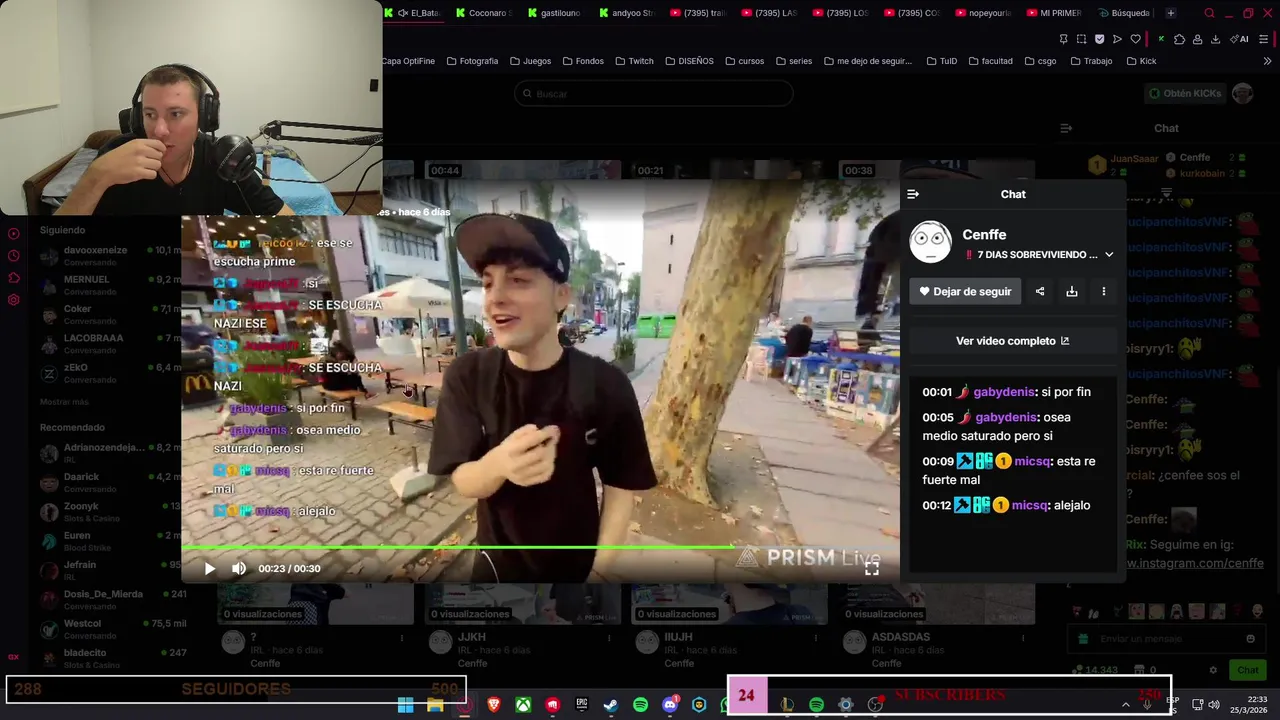
Task: Switch to the gastilouno browser tab
Action: coord(556,13)
